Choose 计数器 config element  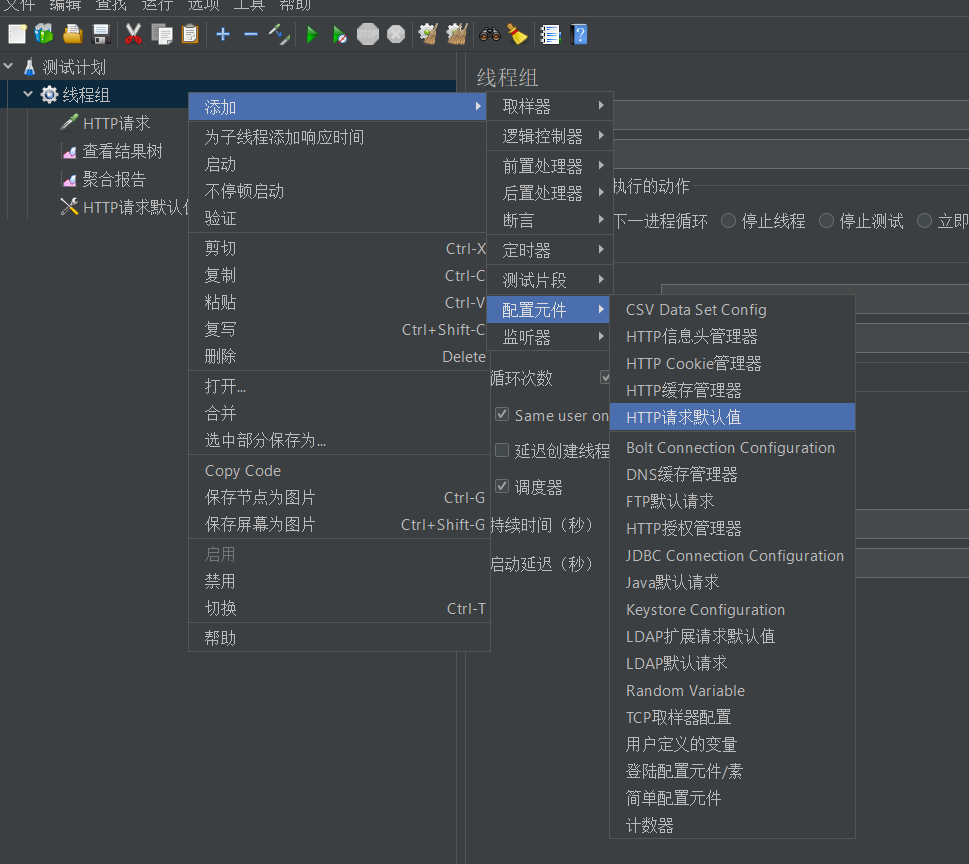(732, 825)
